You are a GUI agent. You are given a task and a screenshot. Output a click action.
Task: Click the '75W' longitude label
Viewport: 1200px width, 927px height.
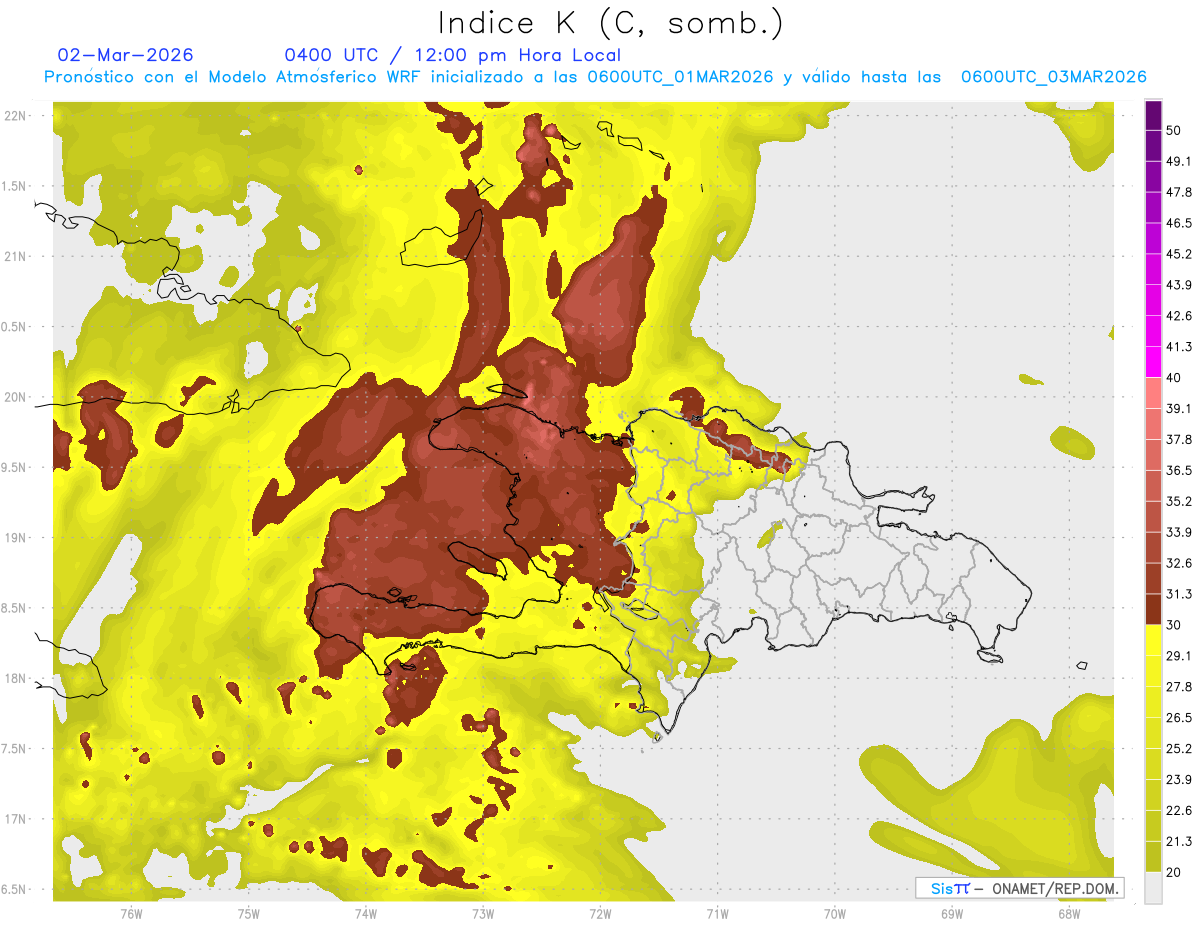tap(248, 913)
